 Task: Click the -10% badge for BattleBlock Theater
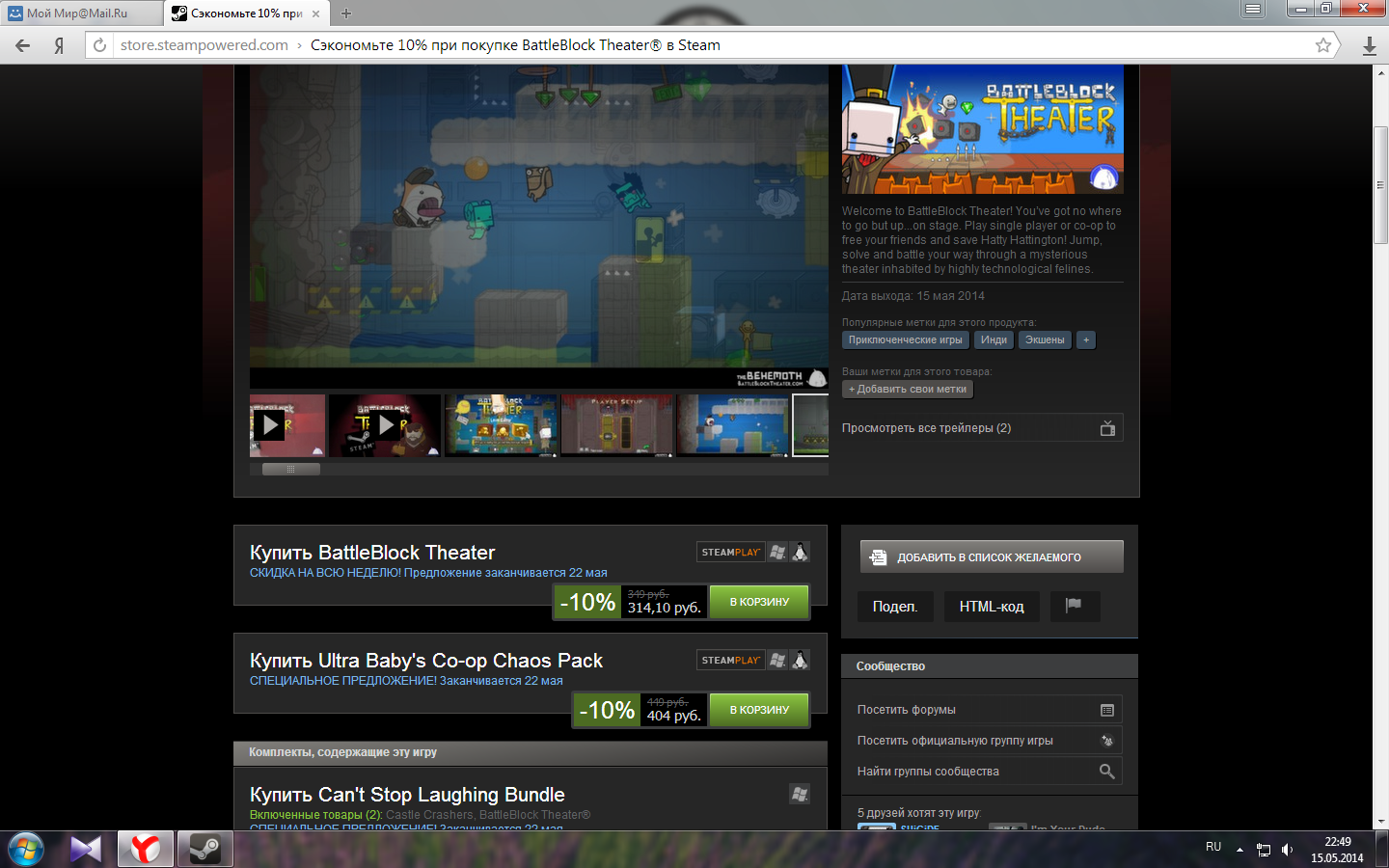pos(587,602)
